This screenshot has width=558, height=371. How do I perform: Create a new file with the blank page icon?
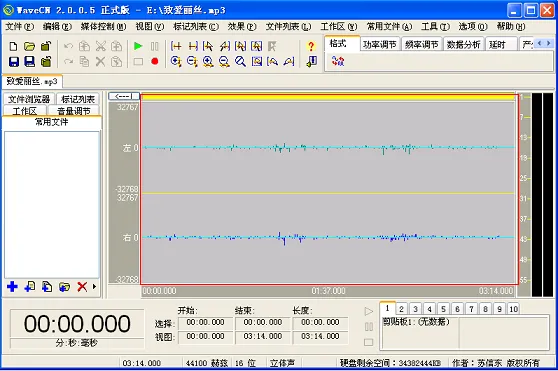[x=14, y=46]
